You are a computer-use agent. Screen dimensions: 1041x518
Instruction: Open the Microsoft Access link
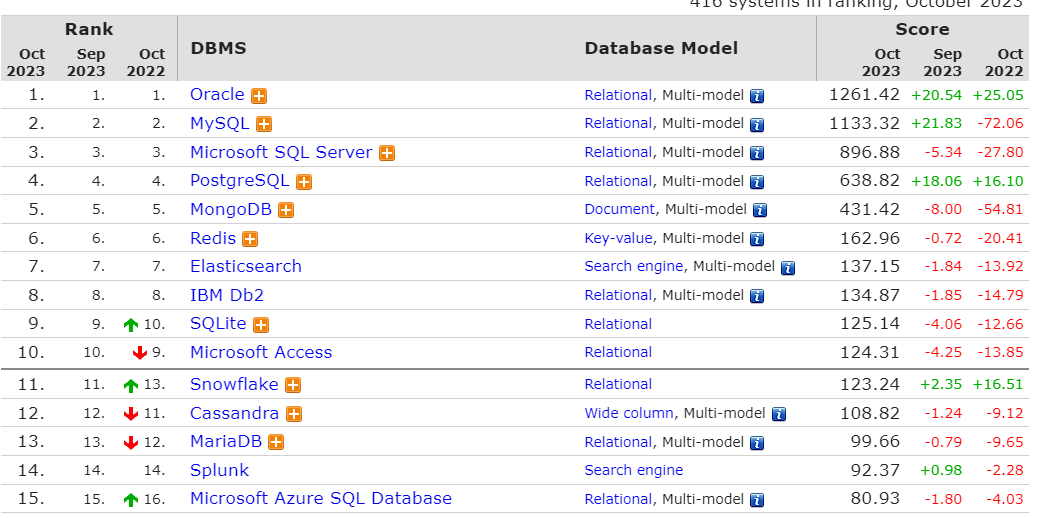click(261, 352)
